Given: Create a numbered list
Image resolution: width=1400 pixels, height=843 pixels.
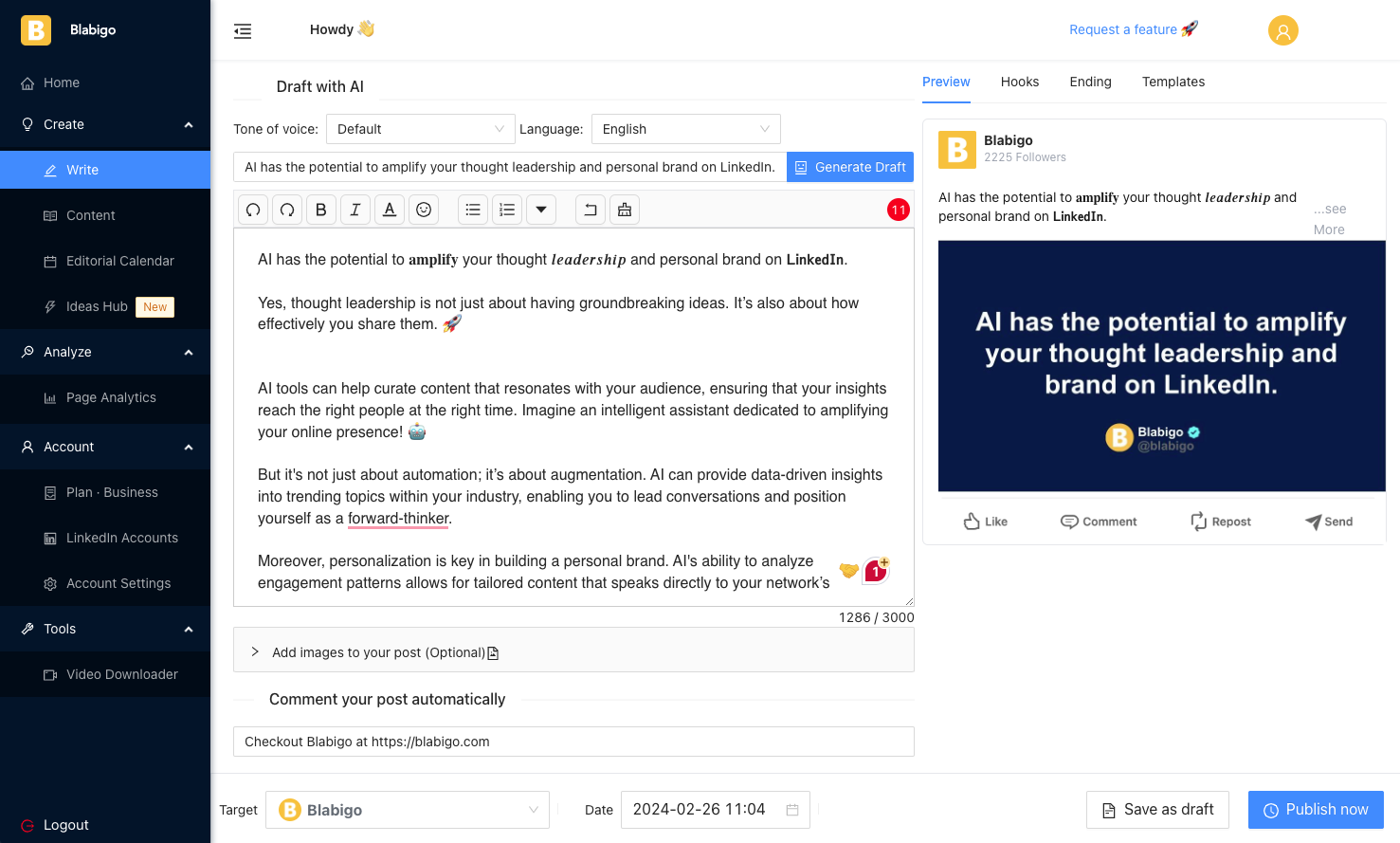Looking at the screenshot, I should coord(507,210).
